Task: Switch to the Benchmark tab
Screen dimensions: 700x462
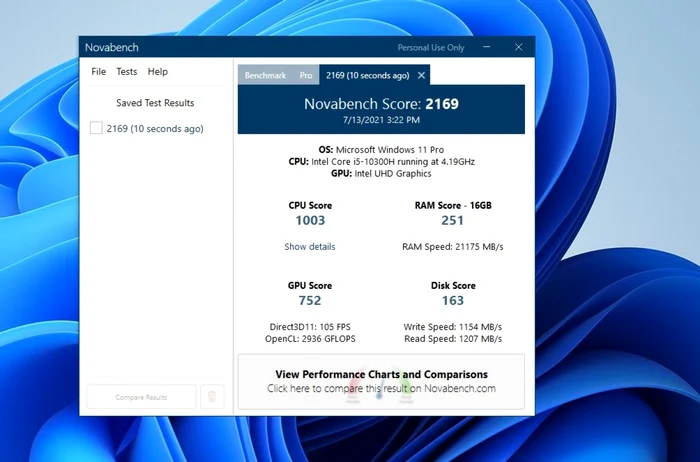Action: (265, 75)
